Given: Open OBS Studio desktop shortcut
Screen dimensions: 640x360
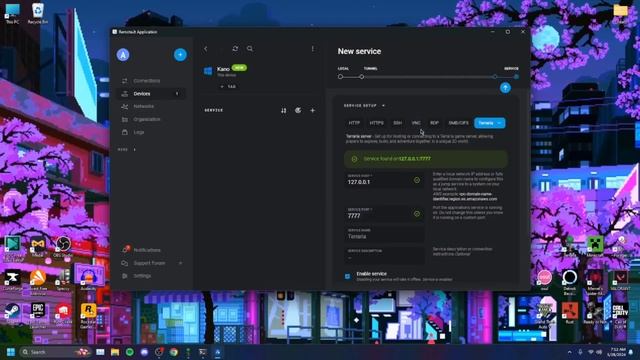Looking at the screenshot, I should 63,247.
